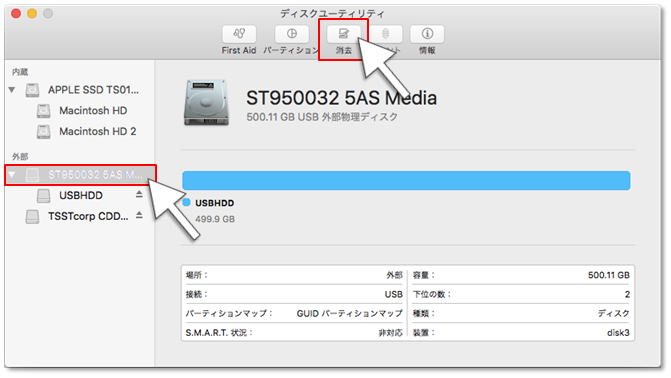Viewport: 671px width, 378px height.
Task: Click the 499.9 GB size text
Action: click(x=215, y=219)
